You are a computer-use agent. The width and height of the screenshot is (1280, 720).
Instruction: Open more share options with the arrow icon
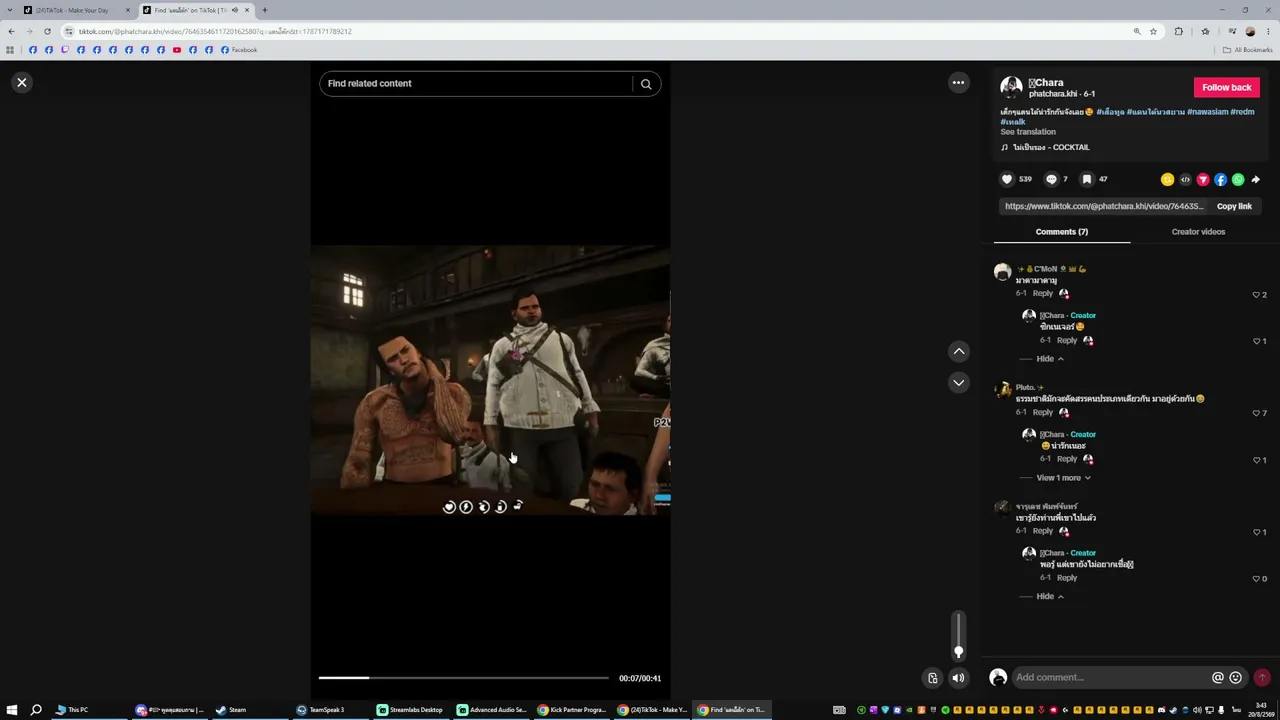[x=1256, y=180]
